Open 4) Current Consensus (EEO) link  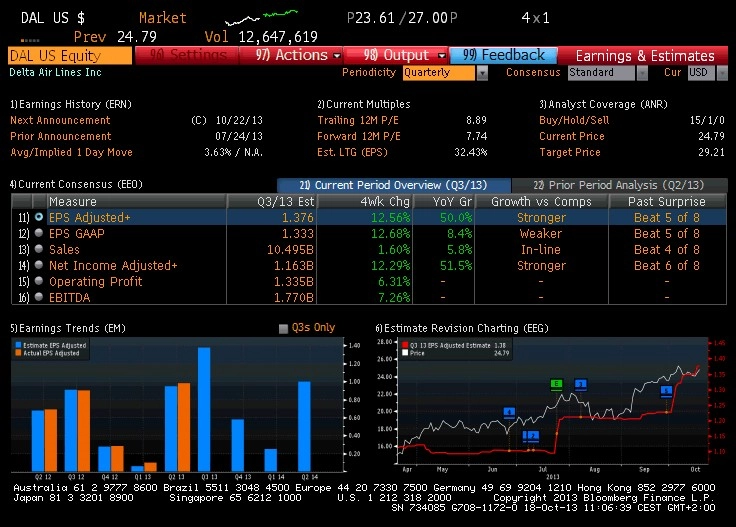[x=77, y=184]
